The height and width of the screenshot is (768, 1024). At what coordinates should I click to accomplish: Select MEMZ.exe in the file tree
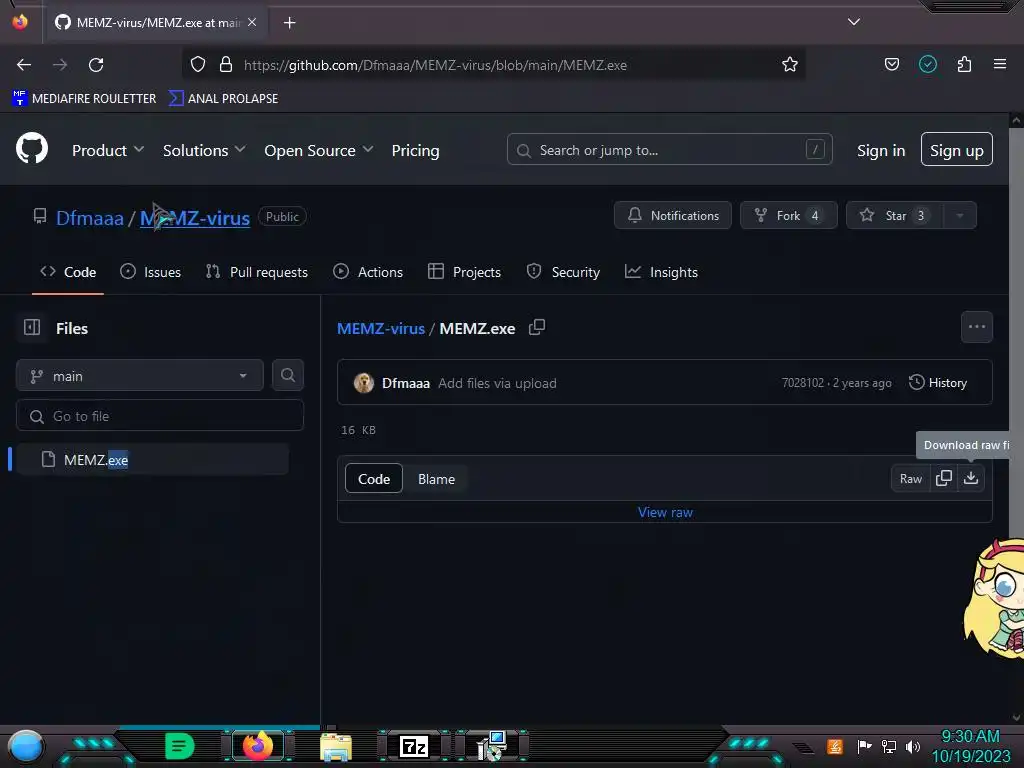pyautogui.click(x=152, y=459)
